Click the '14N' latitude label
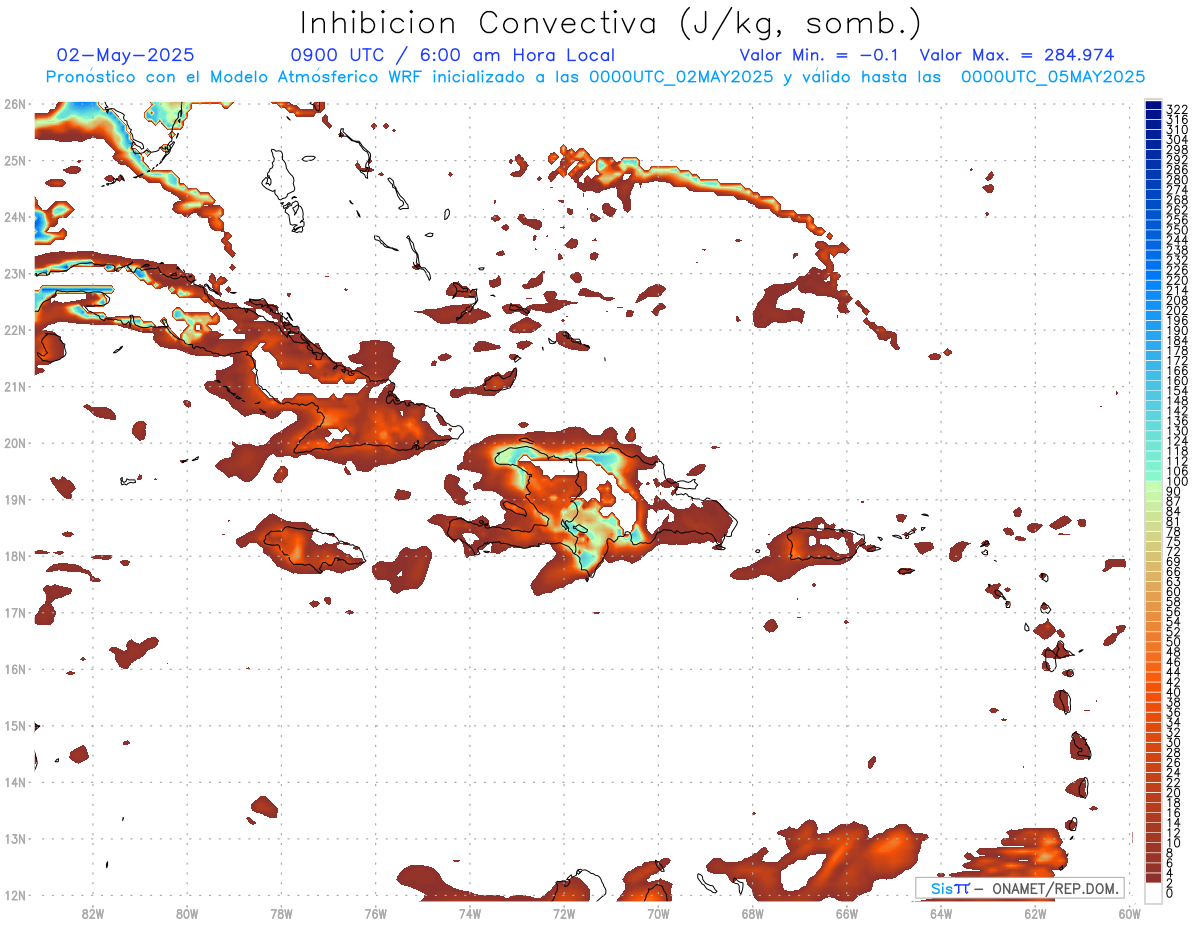The image size is (1200, 927). [x=15, y=782]
